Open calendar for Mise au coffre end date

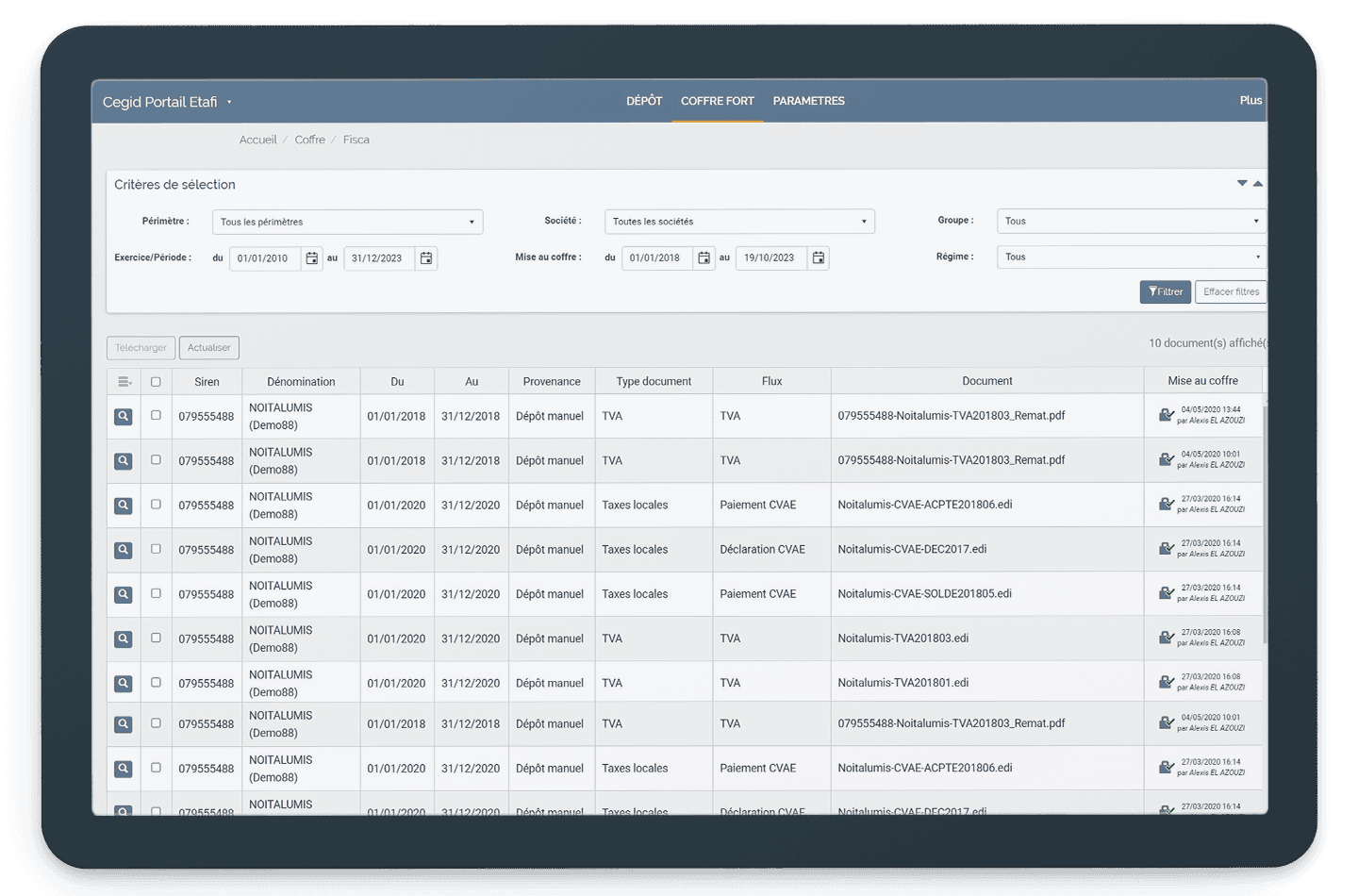click(819, 257)
